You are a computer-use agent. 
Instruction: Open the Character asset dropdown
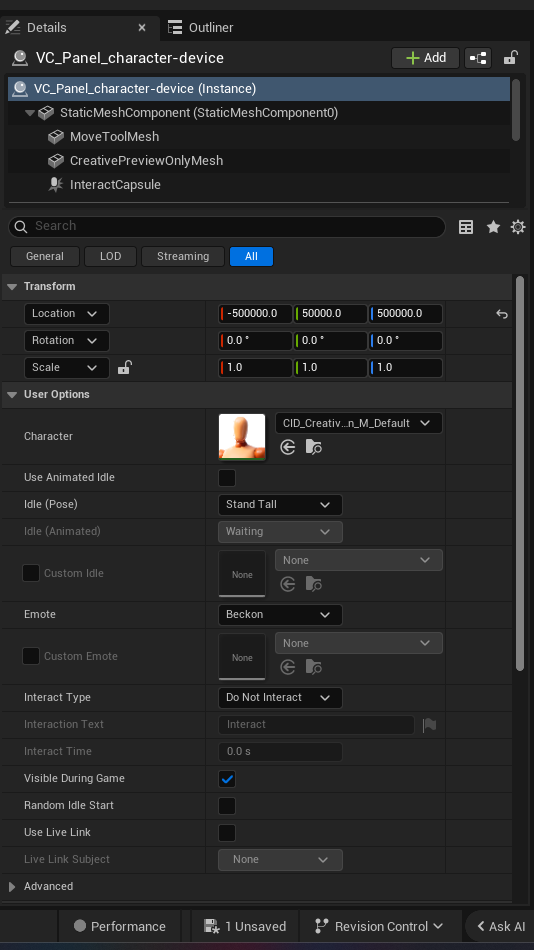(x=358, y=424)
